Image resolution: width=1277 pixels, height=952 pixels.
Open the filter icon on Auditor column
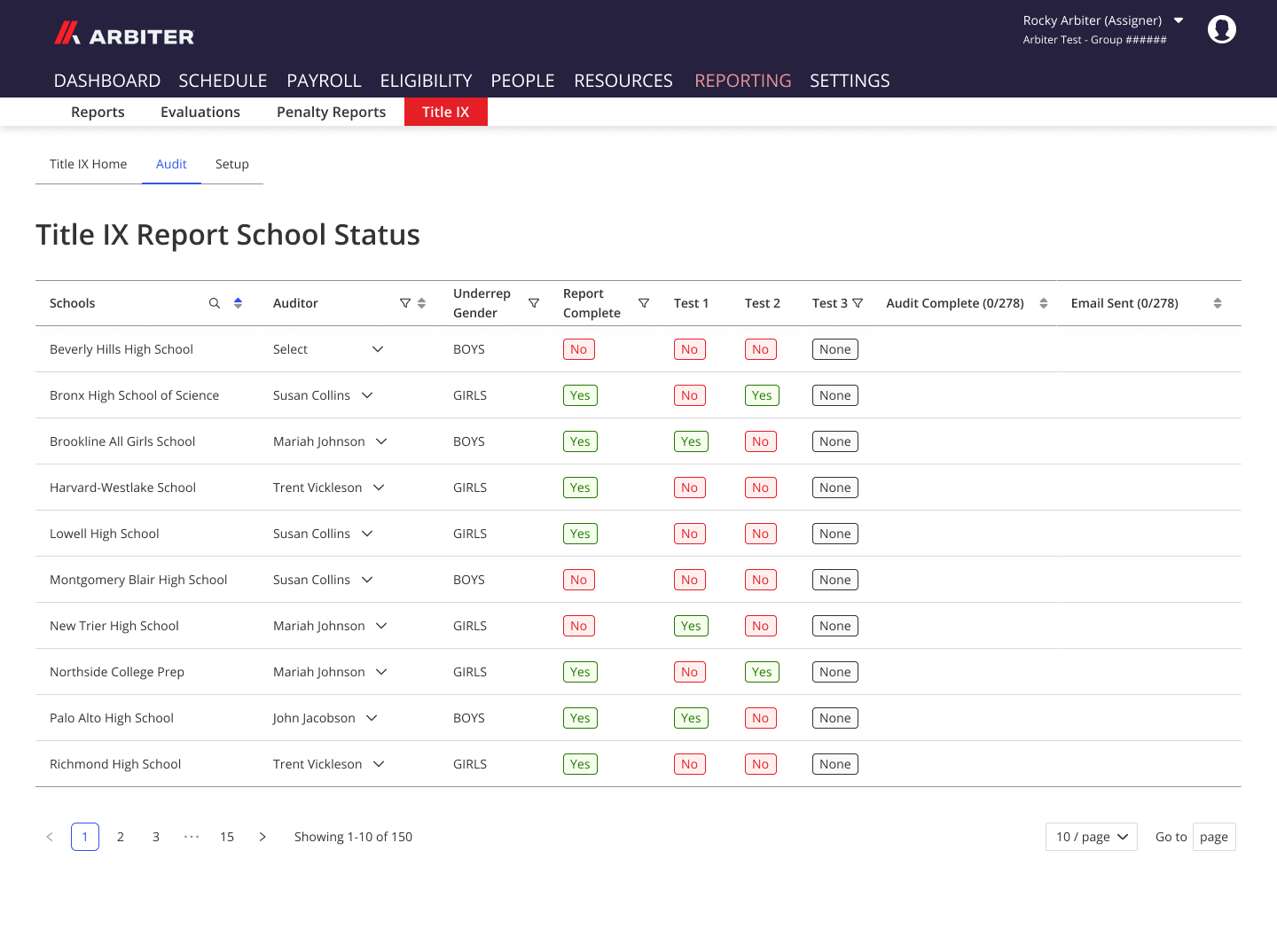tap(404, 302)
